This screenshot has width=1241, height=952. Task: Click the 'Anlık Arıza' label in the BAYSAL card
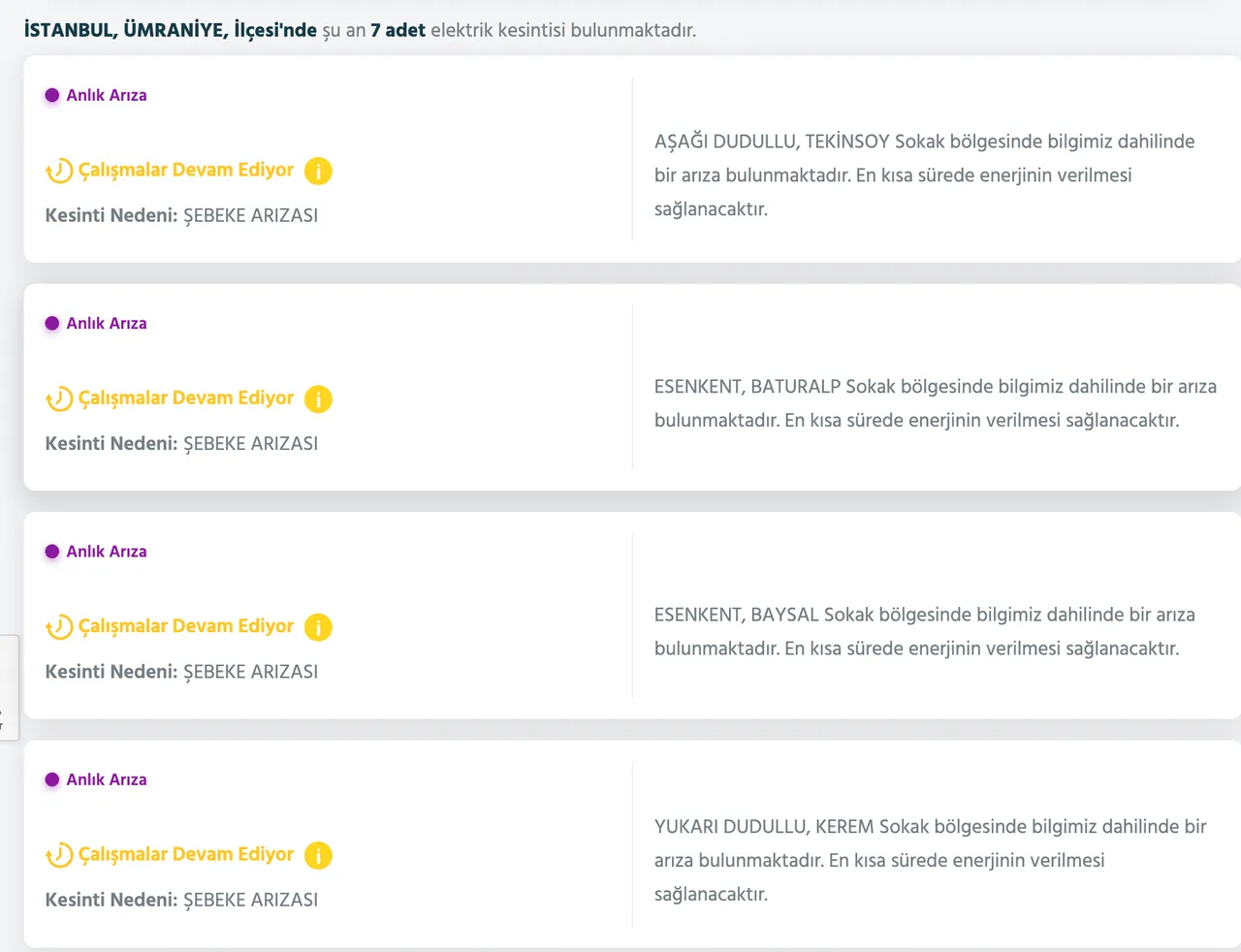coord(107,552)
